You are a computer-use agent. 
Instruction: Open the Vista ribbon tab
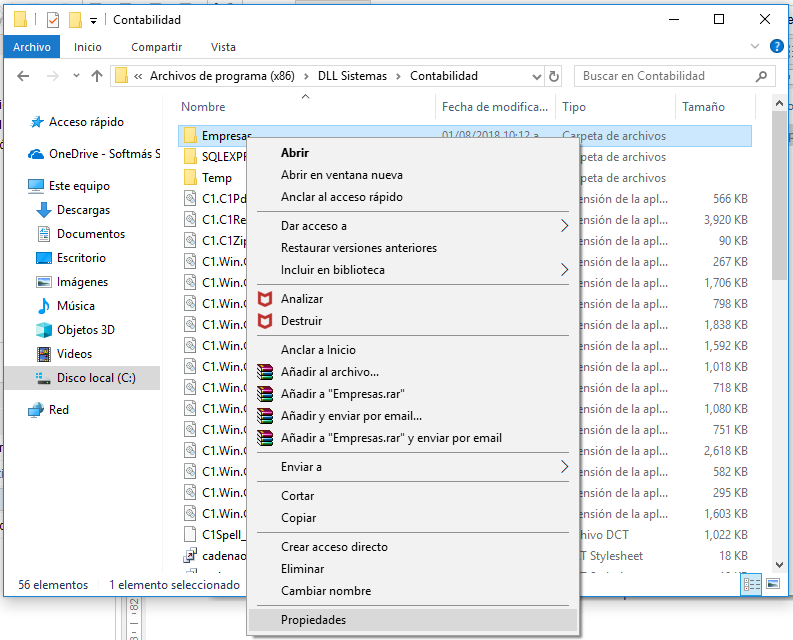click(x=223, y=47)
